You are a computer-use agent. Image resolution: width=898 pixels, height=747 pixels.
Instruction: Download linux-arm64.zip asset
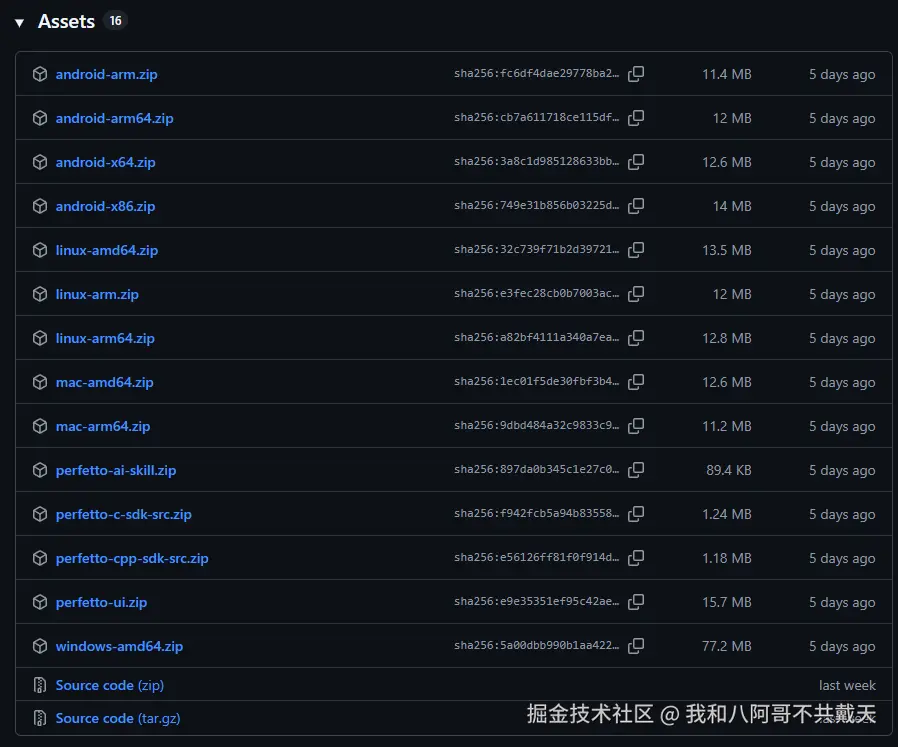105,339
